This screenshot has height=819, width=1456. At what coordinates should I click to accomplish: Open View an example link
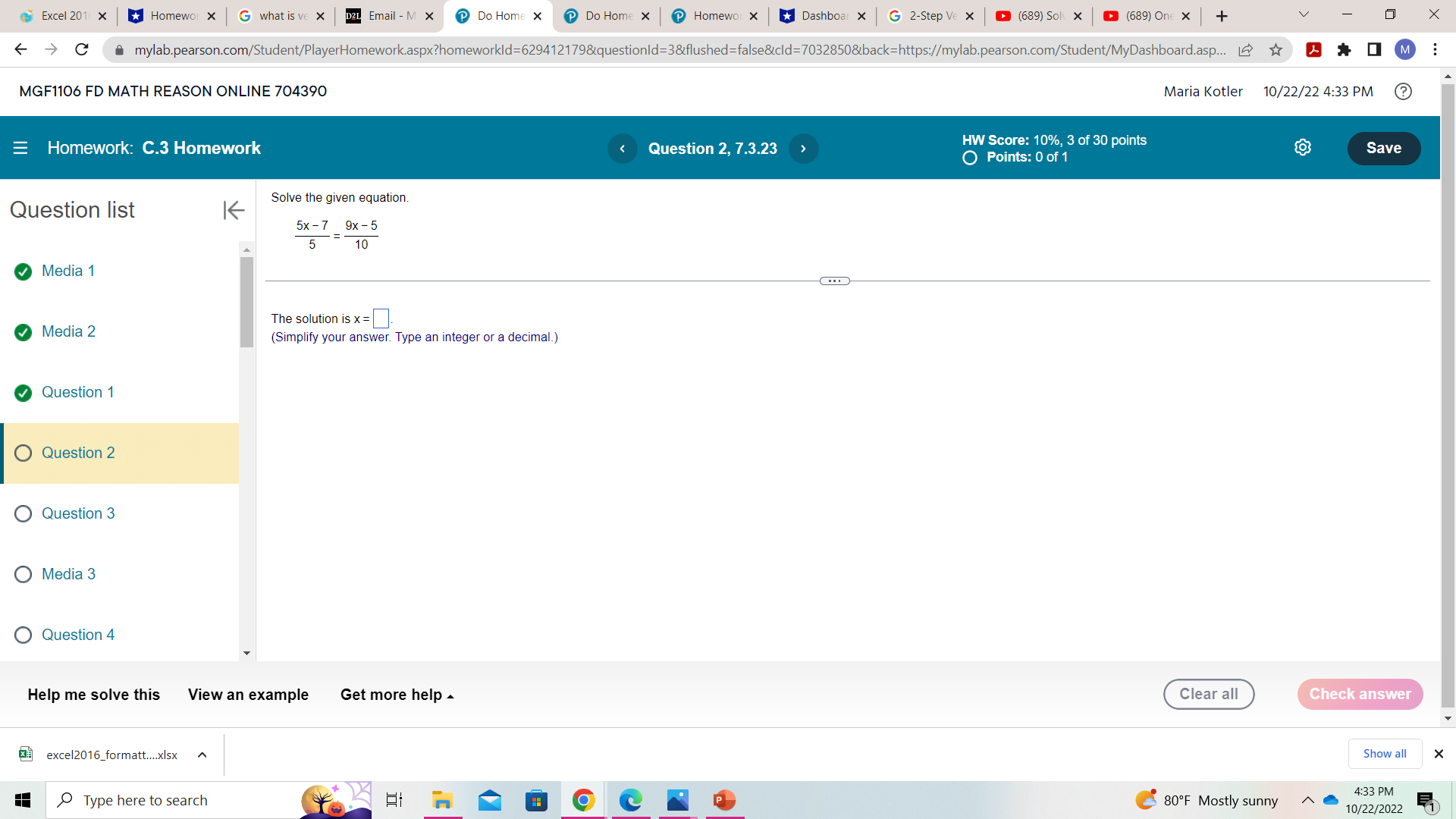(248, 694)
